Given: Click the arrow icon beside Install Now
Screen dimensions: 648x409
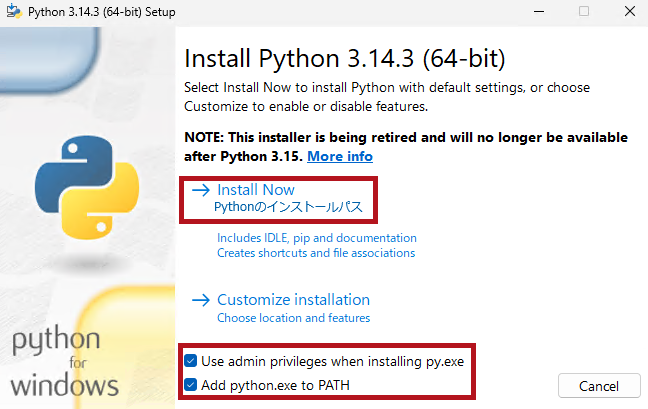Looking at the screenshot, I should (200, 190).
